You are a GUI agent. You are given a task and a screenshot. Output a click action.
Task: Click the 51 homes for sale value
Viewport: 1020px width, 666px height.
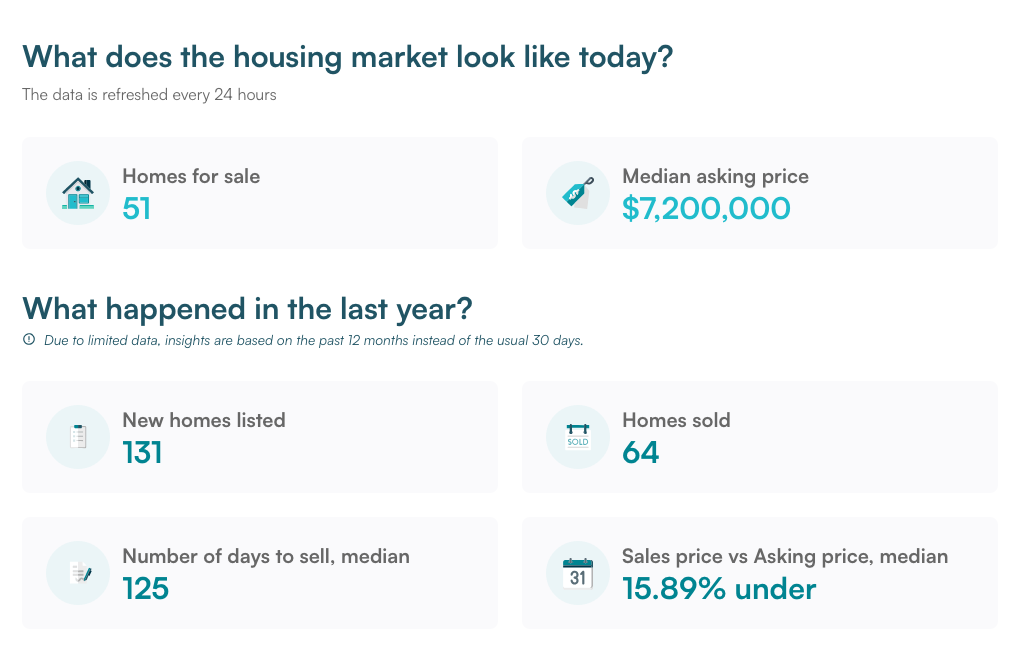pyautogui.click(x=137, y=209)
